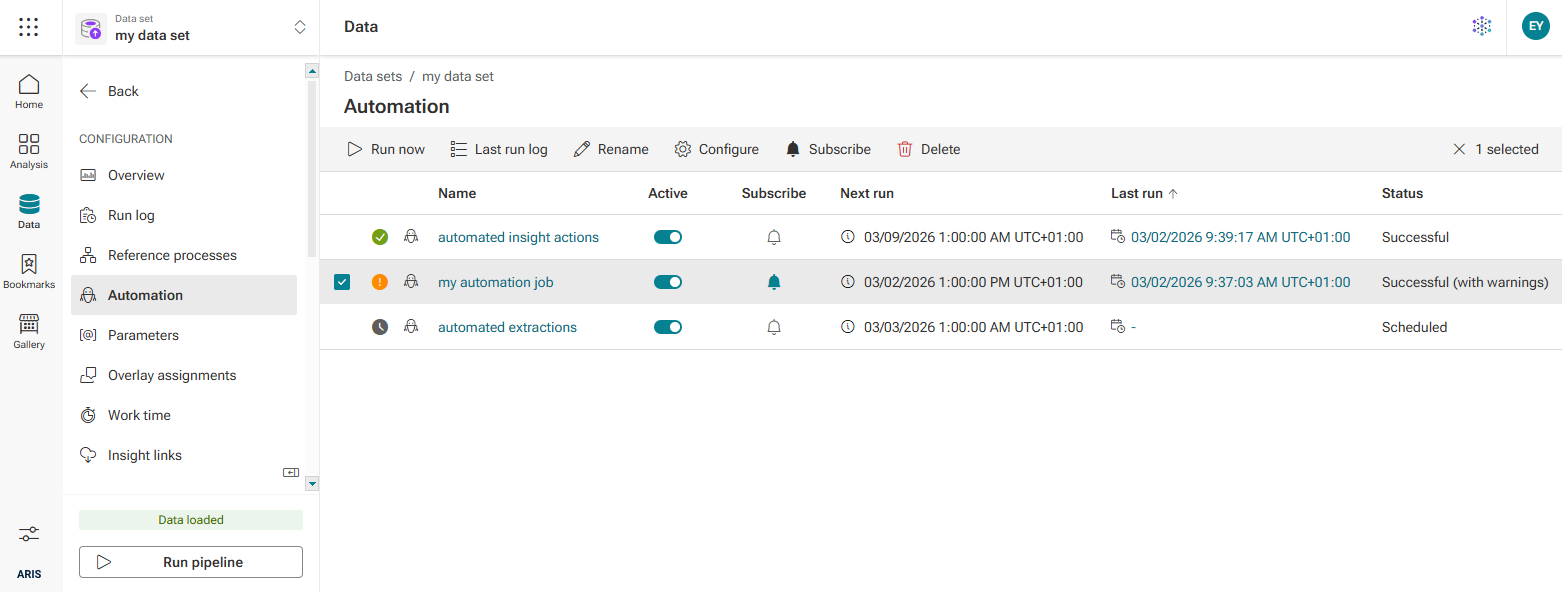Click the Back arrow
Screen dimensions: 1562x592
[88, 91]
